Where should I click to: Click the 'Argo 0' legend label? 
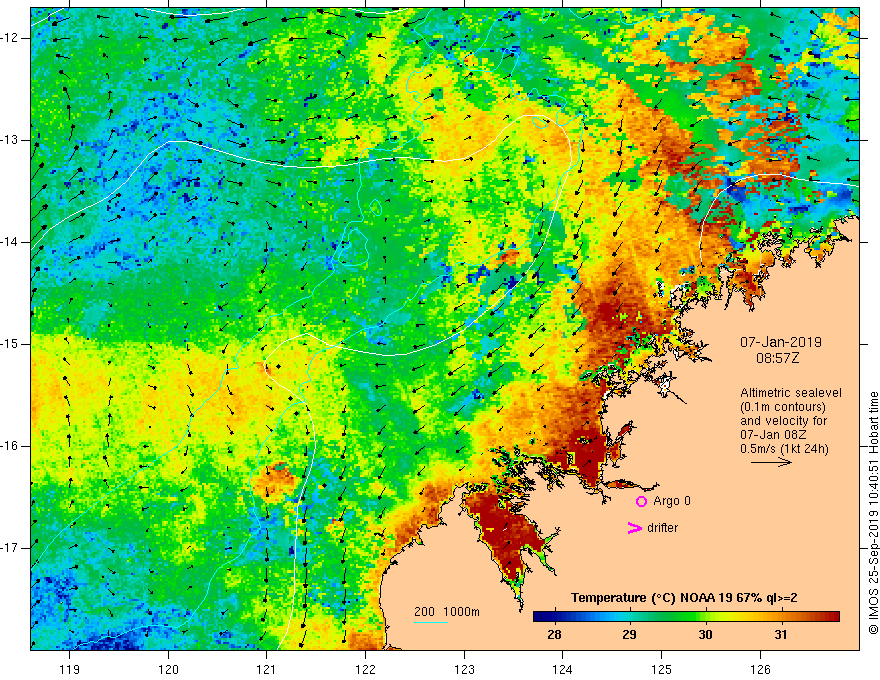click(x=672, y=501)
